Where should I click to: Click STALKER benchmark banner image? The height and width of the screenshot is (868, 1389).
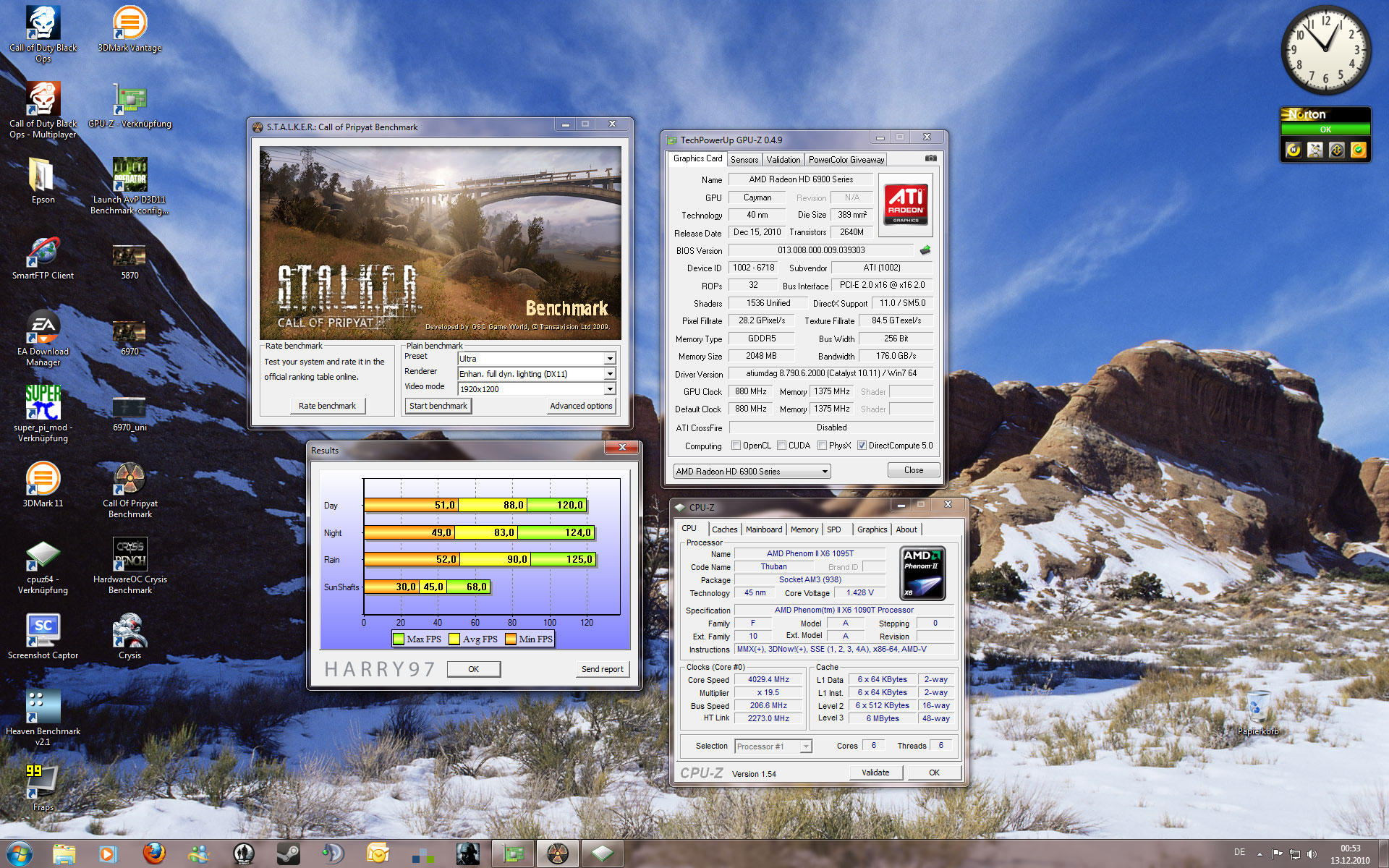click(x=440, y=242)
